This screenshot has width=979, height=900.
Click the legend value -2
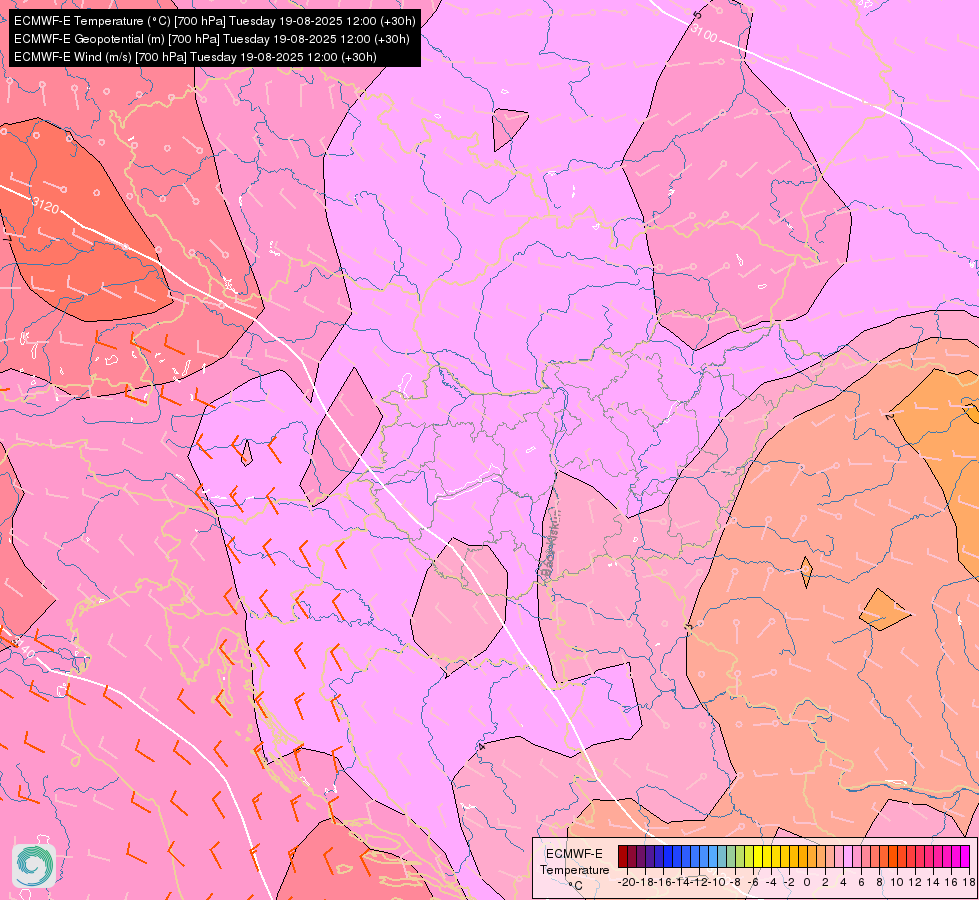click(x=789, y=883)
